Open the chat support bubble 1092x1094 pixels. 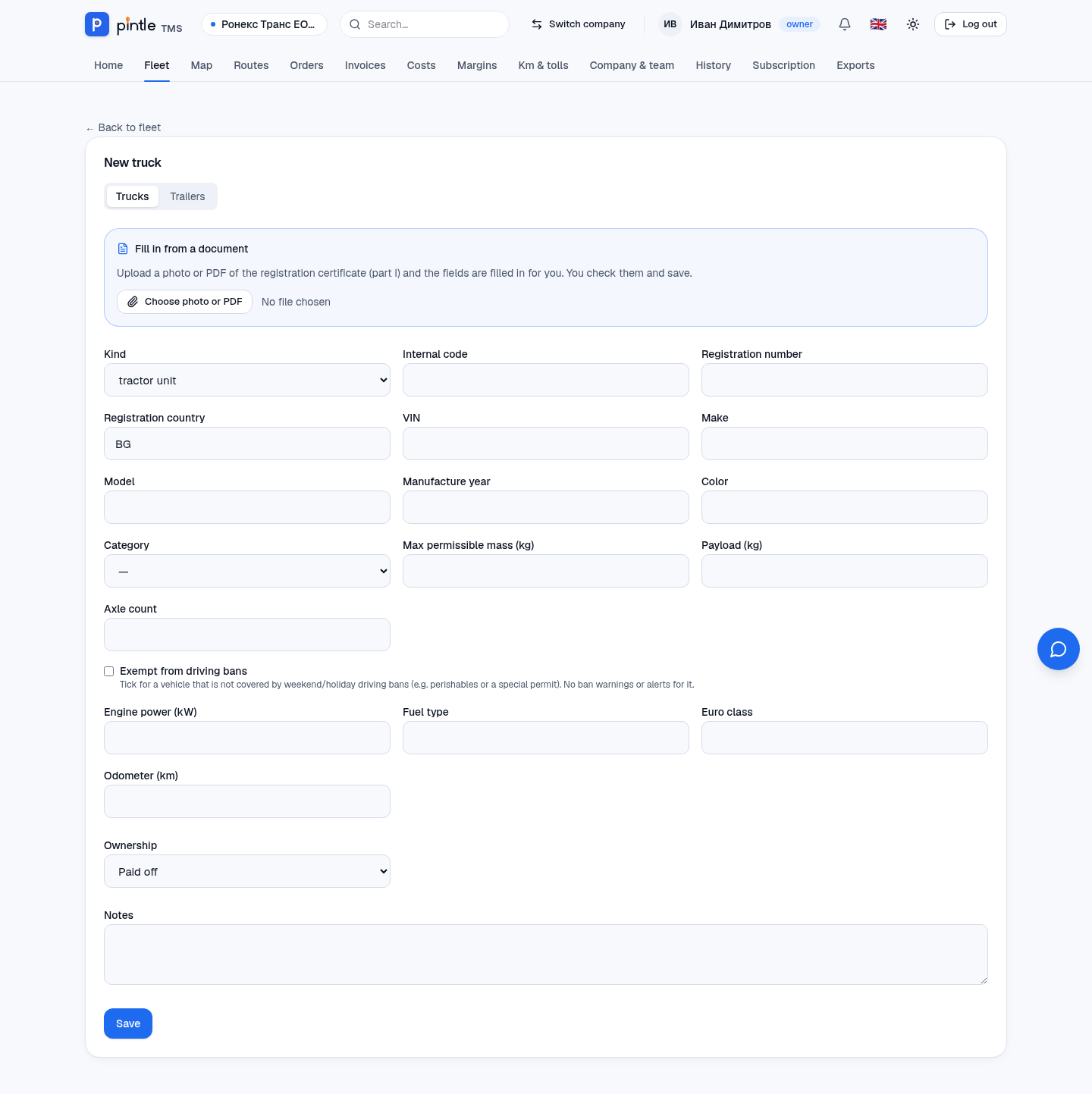(x=1059, y=649)
